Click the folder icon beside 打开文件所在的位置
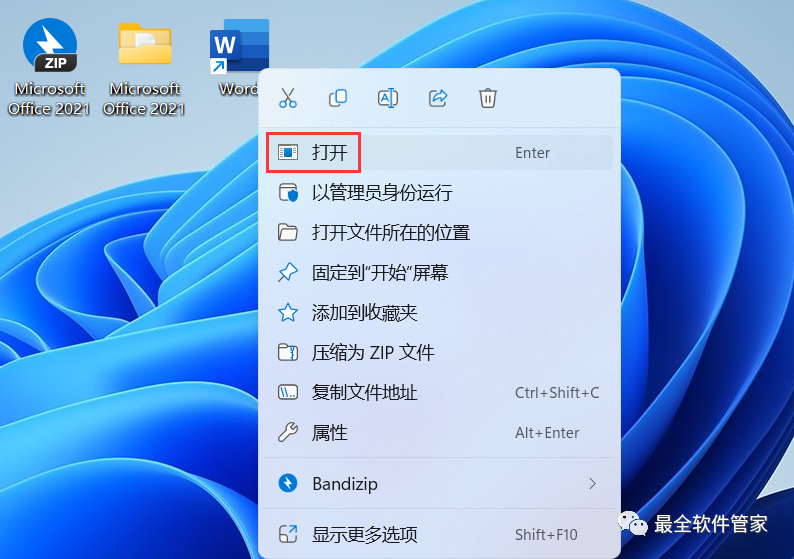This screenshot has height=559, width=794. tap(288, 232)
